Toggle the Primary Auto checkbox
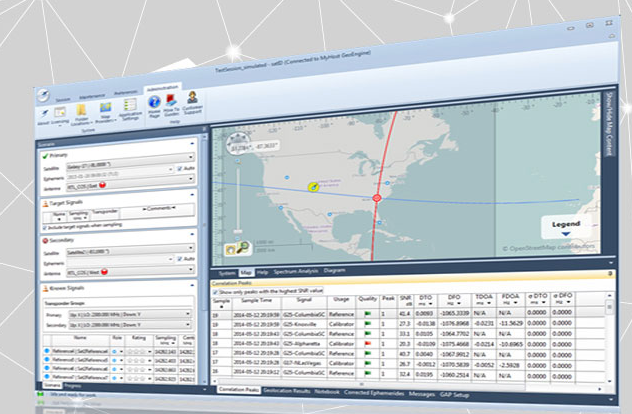Image resolution: width=632 pixels, height=414 pixels. coord(180,168)
